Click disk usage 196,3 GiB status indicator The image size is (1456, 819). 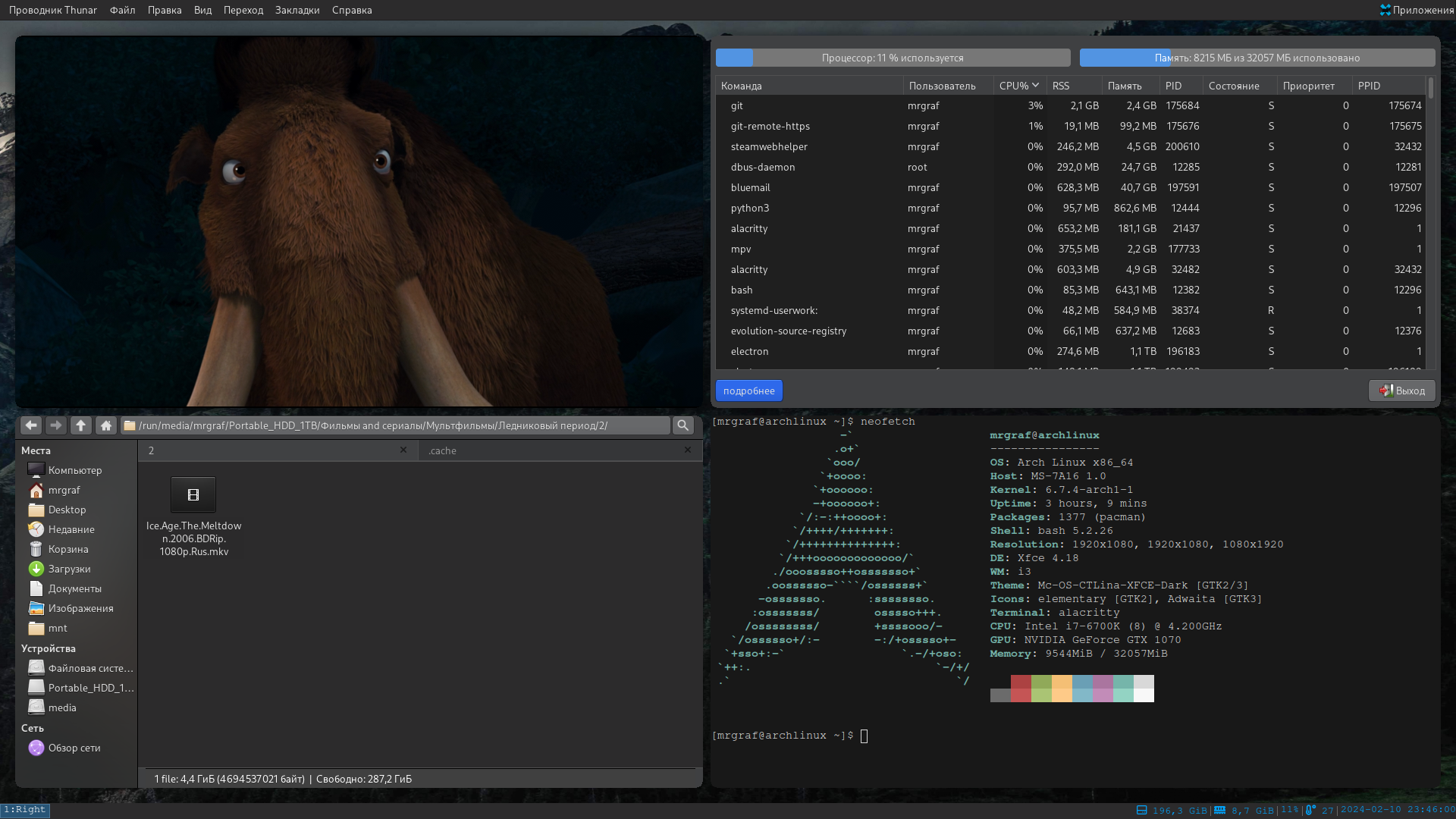1172,811
